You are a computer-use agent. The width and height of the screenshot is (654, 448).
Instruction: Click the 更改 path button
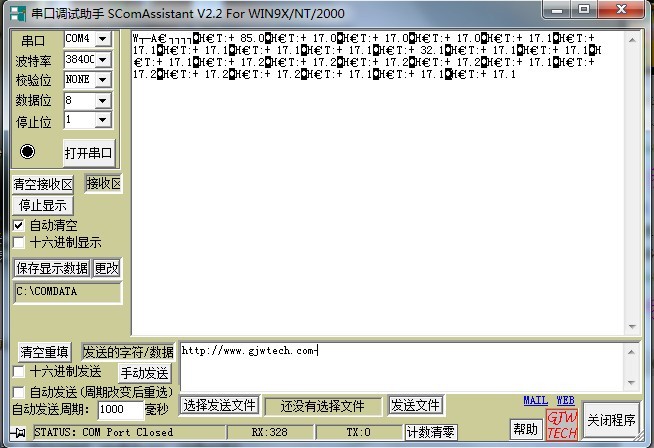(x=107, y=268)
